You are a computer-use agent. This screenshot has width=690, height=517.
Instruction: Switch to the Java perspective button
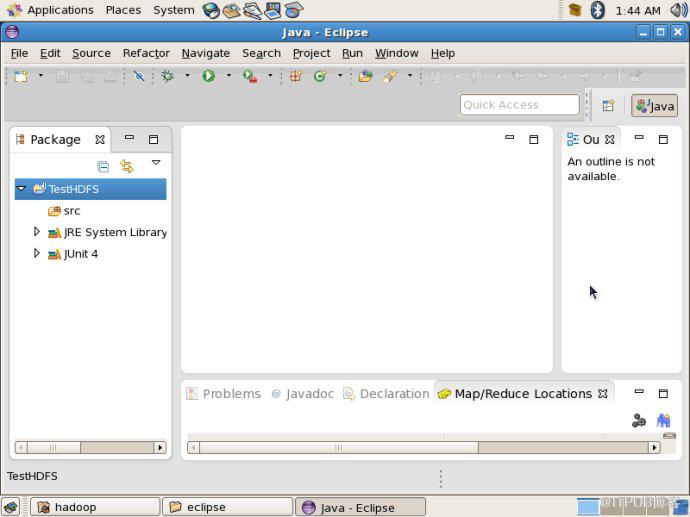(x=654, y=106)
